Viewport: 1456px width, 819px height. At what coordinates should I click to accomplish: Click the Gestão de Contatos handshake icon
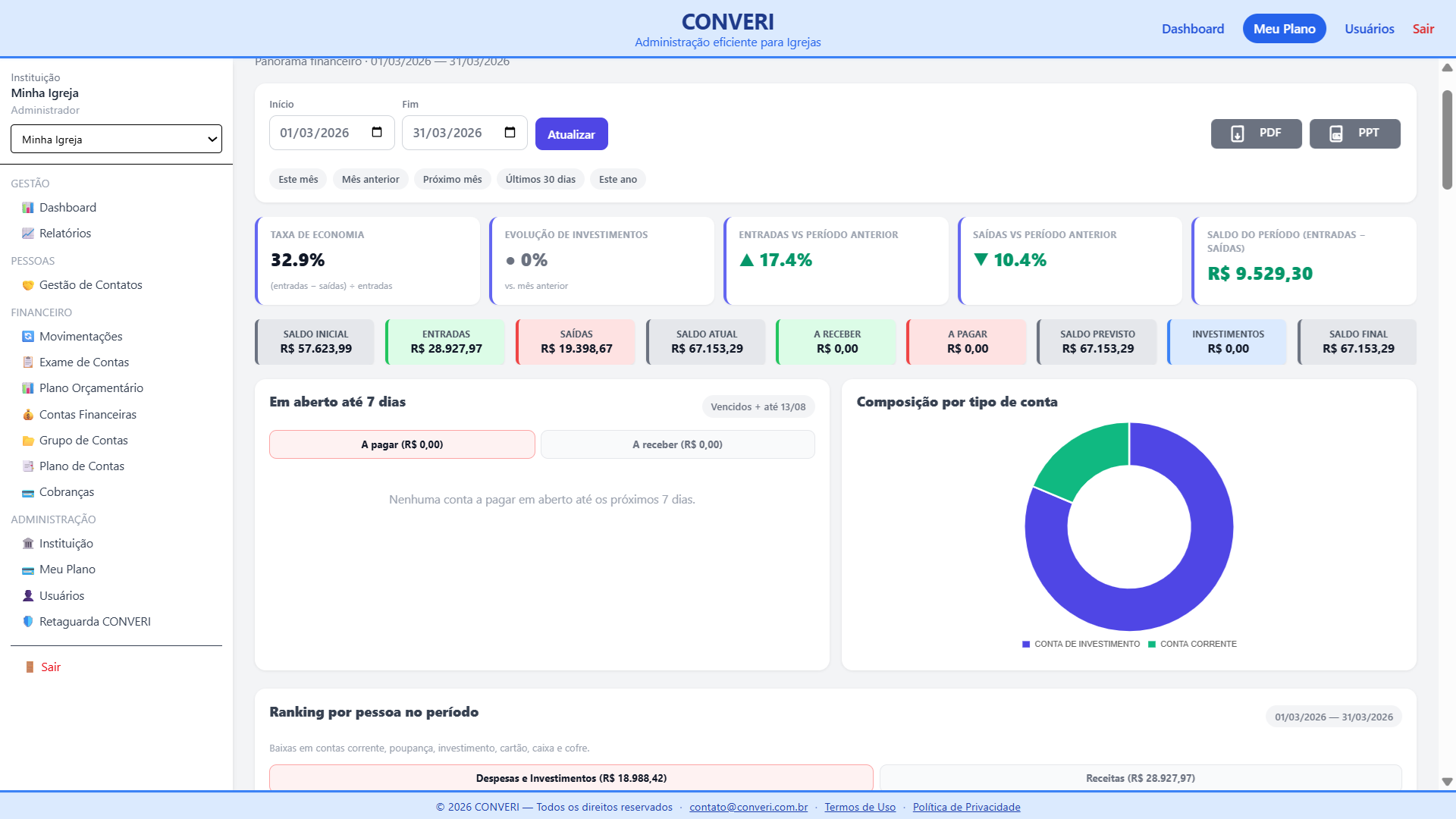coord(28,285)
